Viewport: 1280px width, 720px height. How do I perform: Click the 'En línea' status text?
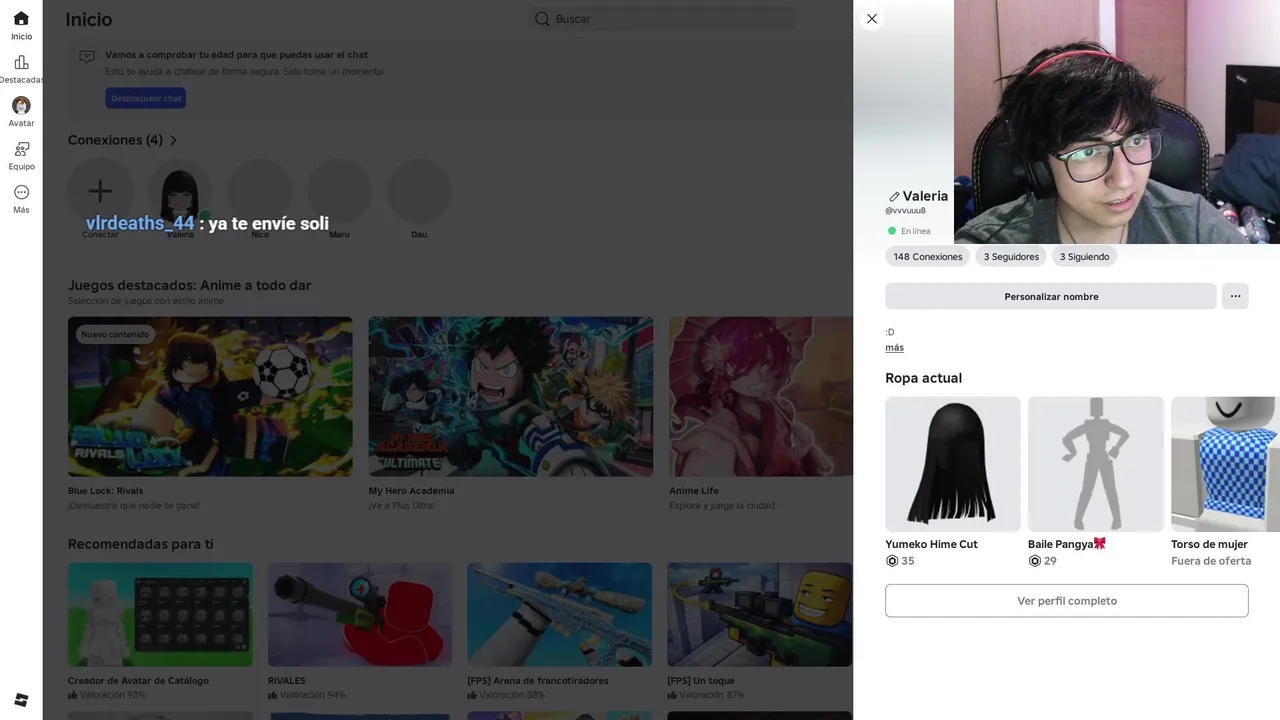[x=915, y=231]
